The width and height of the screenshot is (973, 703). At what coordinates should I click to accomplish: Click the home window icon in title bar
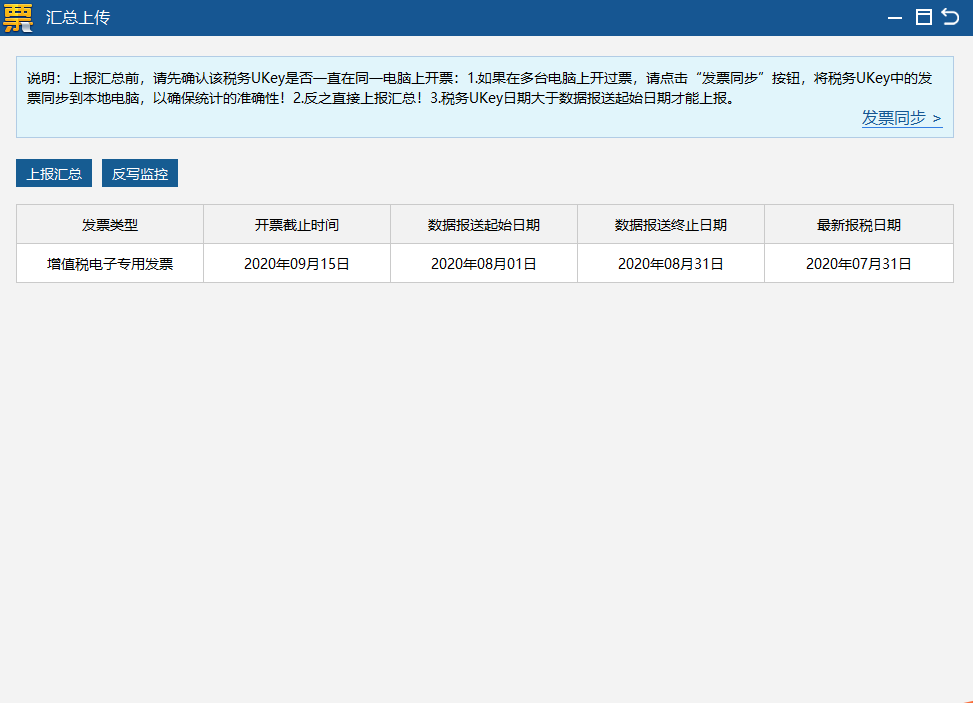point(923,16)
